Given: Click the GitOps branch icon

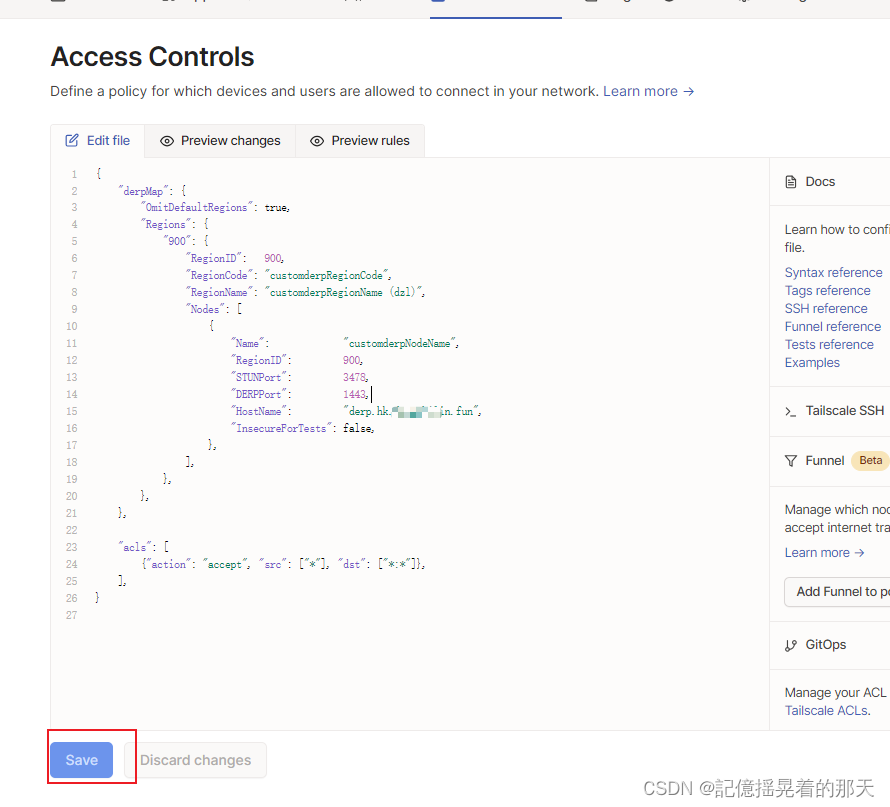Looking at the screenshot, I should [791, 645].
